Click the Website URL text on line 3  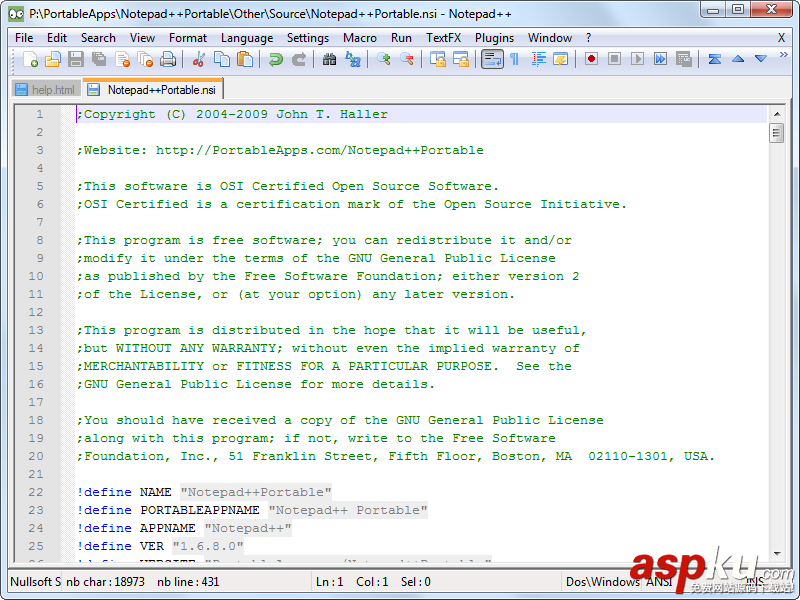tap(319, 150)
